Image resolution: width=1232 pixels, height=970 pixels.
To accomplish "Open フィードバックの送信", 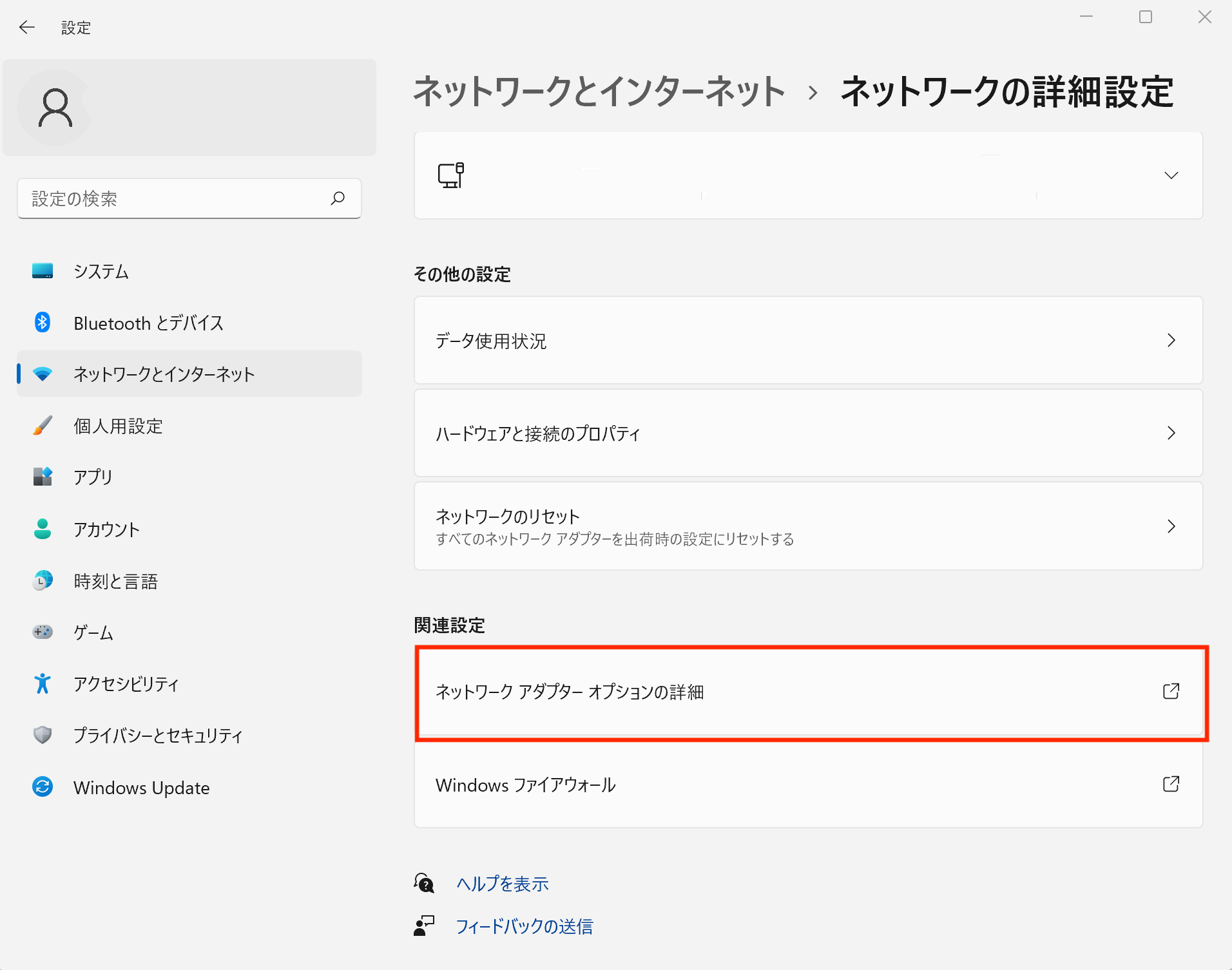I will [525, 926].
